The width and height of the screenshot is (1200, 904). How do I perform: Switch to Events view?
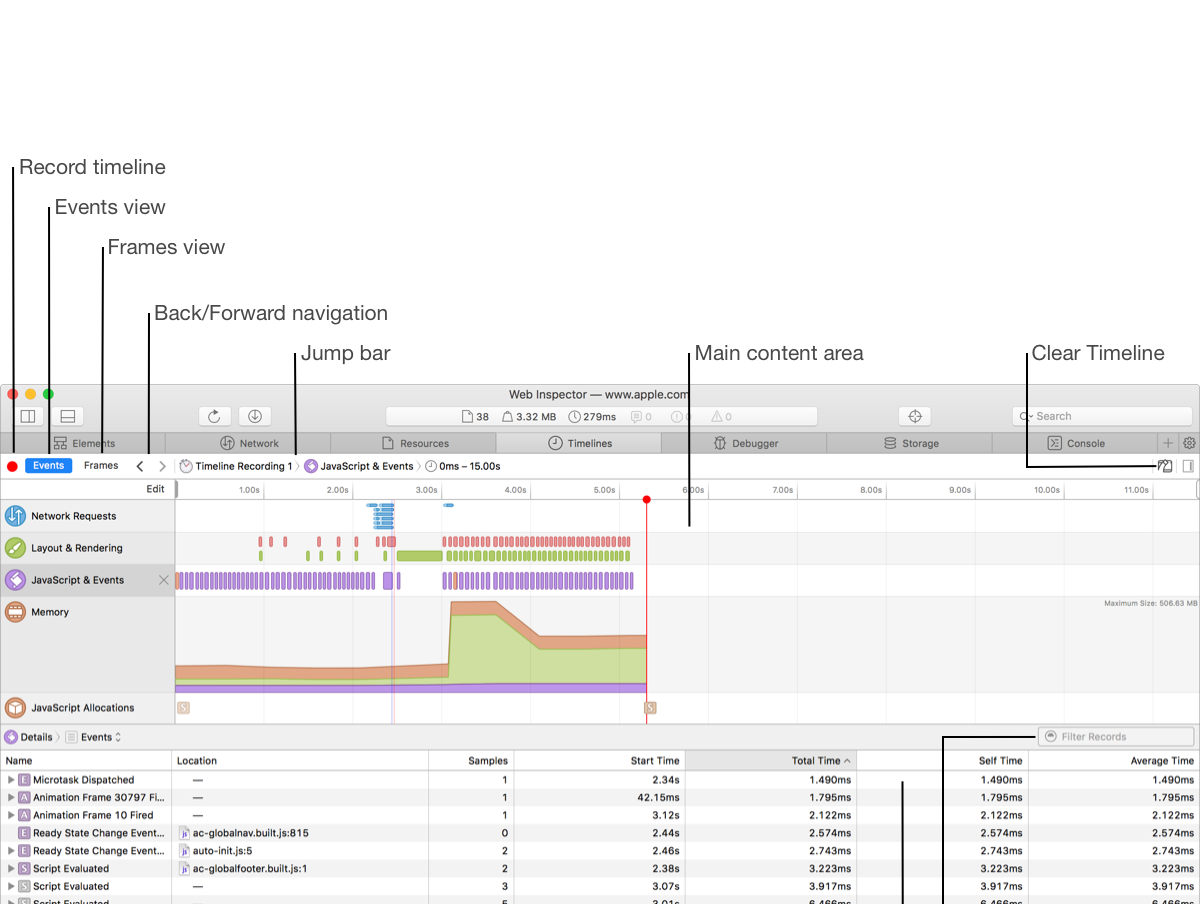click(48, 466)
